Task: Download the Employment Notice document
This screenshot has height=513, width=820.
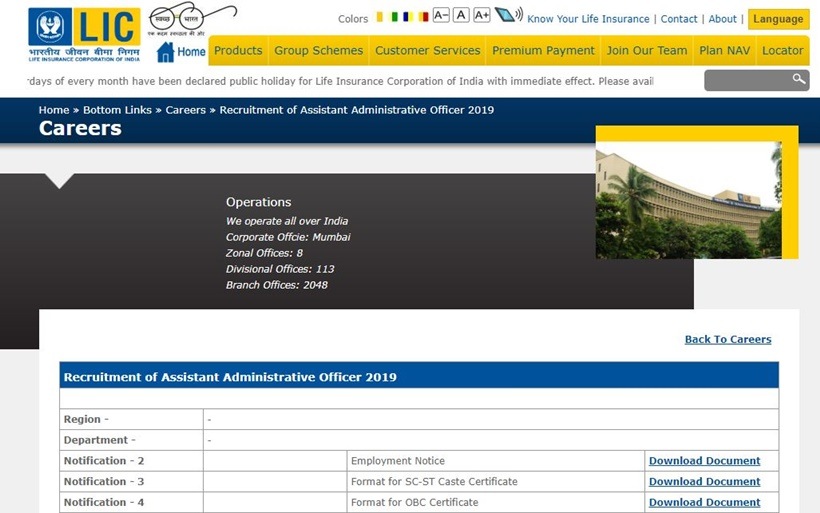Action: 704,461
